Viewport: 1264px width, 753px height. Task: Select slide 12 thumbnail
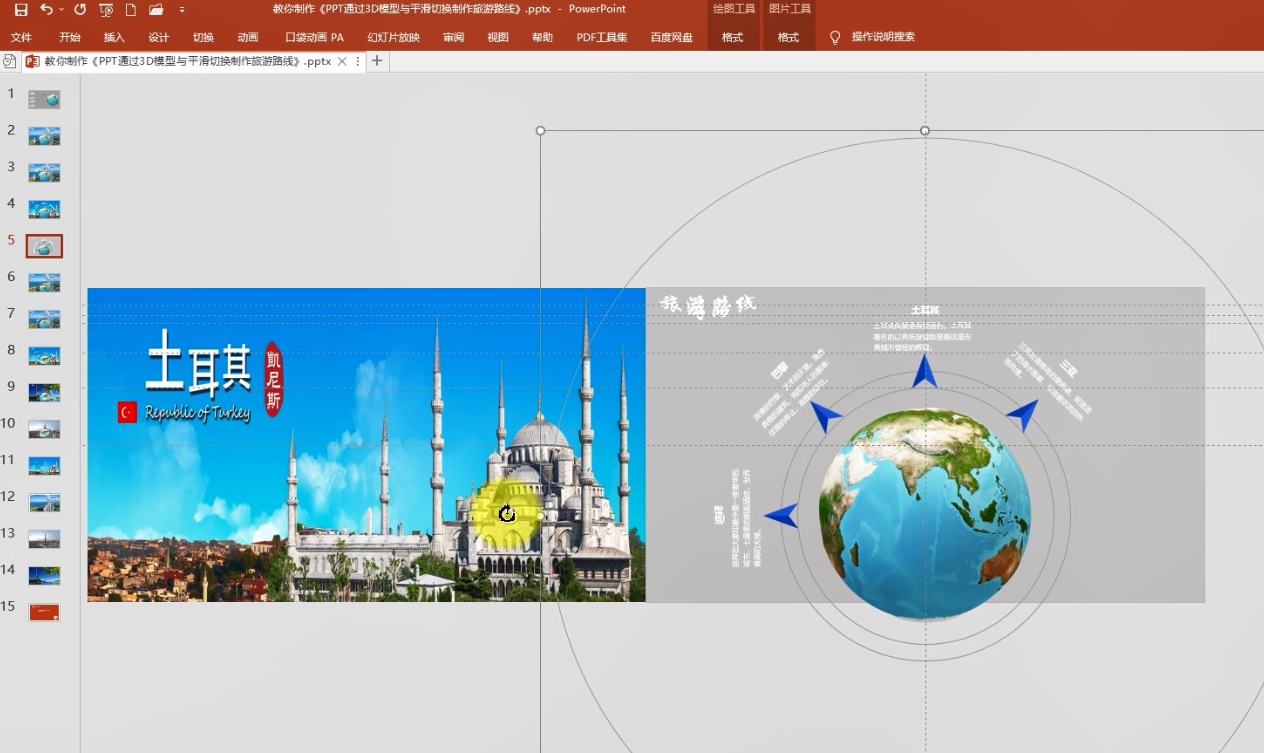44,502
